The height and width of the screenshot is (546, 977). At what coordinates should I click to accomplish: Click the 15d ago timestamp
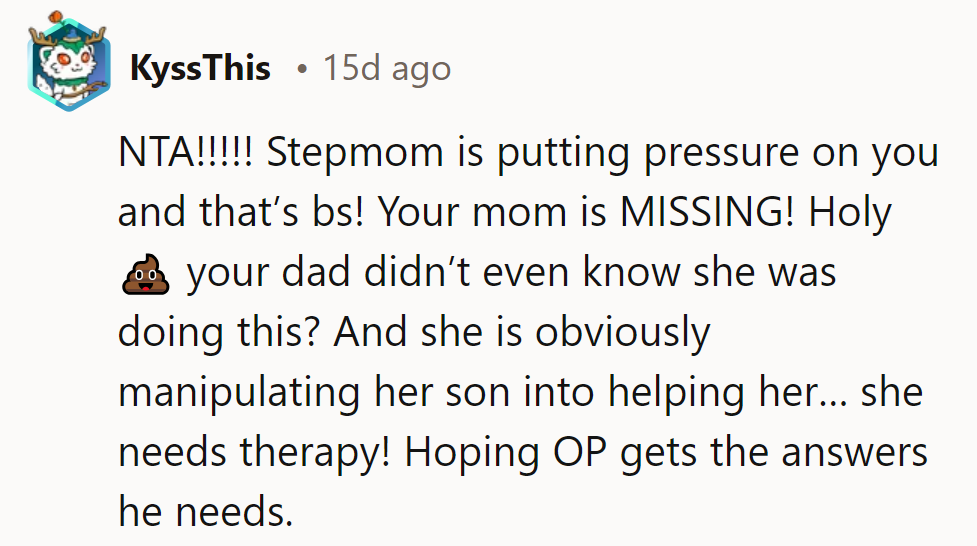tap(386, 68)
